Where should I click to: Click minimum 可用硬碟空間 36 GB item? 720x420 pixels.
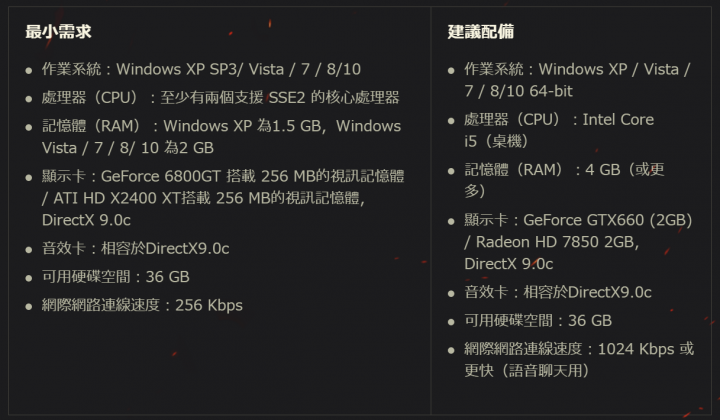(116, 277)
